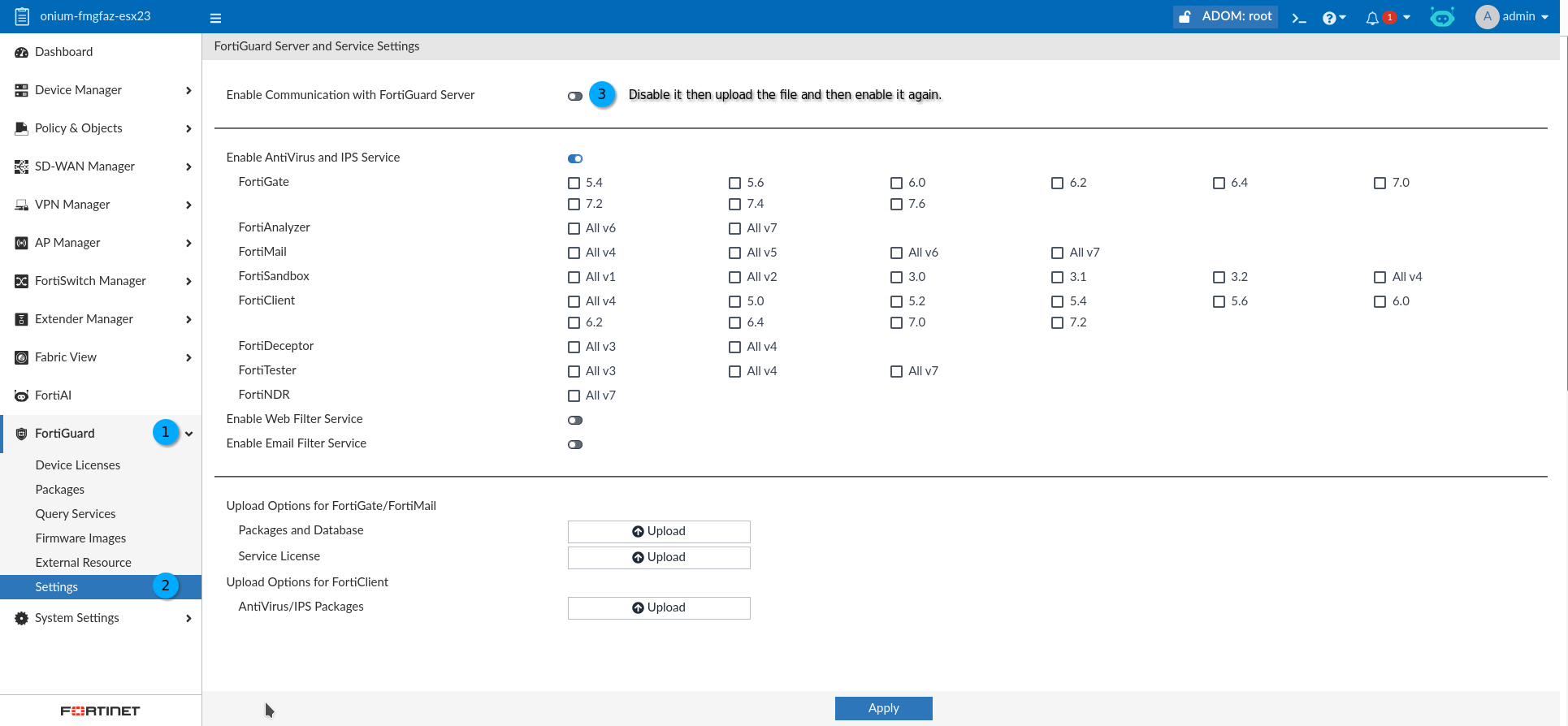This screenshot has width=1568, height=726.
Task: Click the Fortinet logo at bottom
Action: click(x=100, y=711)
